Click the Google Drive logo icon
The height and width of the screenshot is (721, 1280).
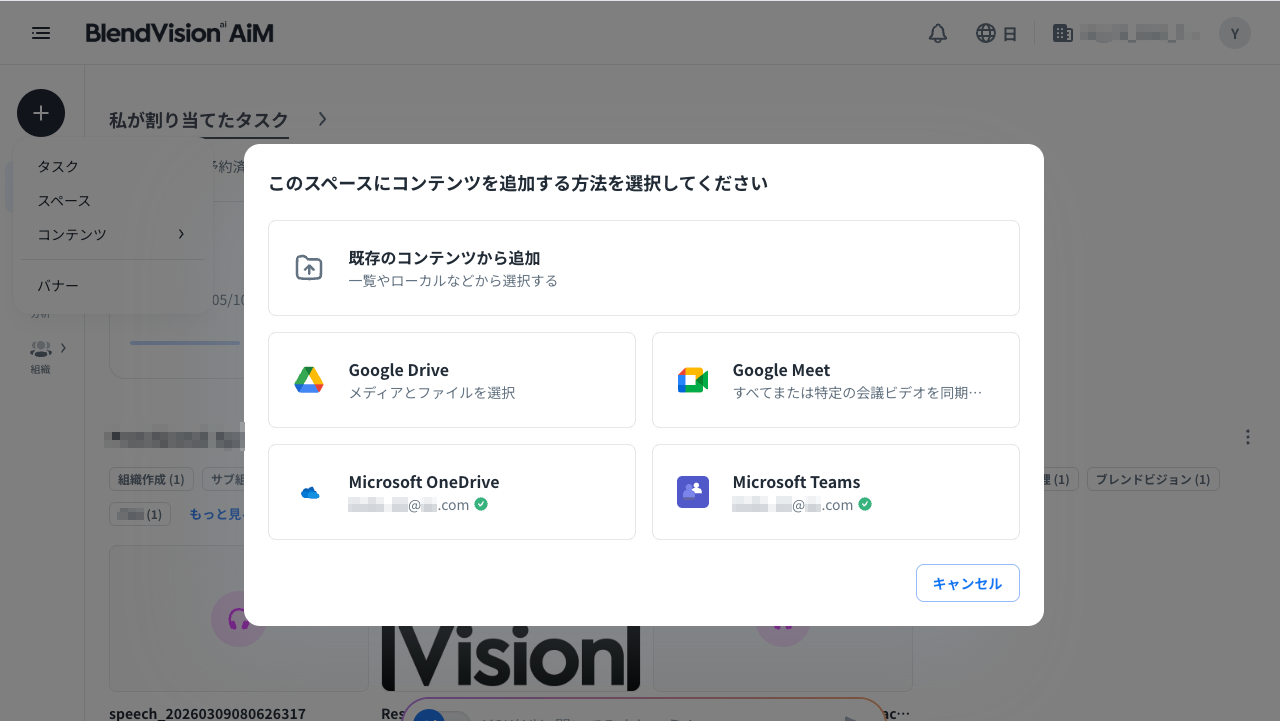click(x=309, y=380)
